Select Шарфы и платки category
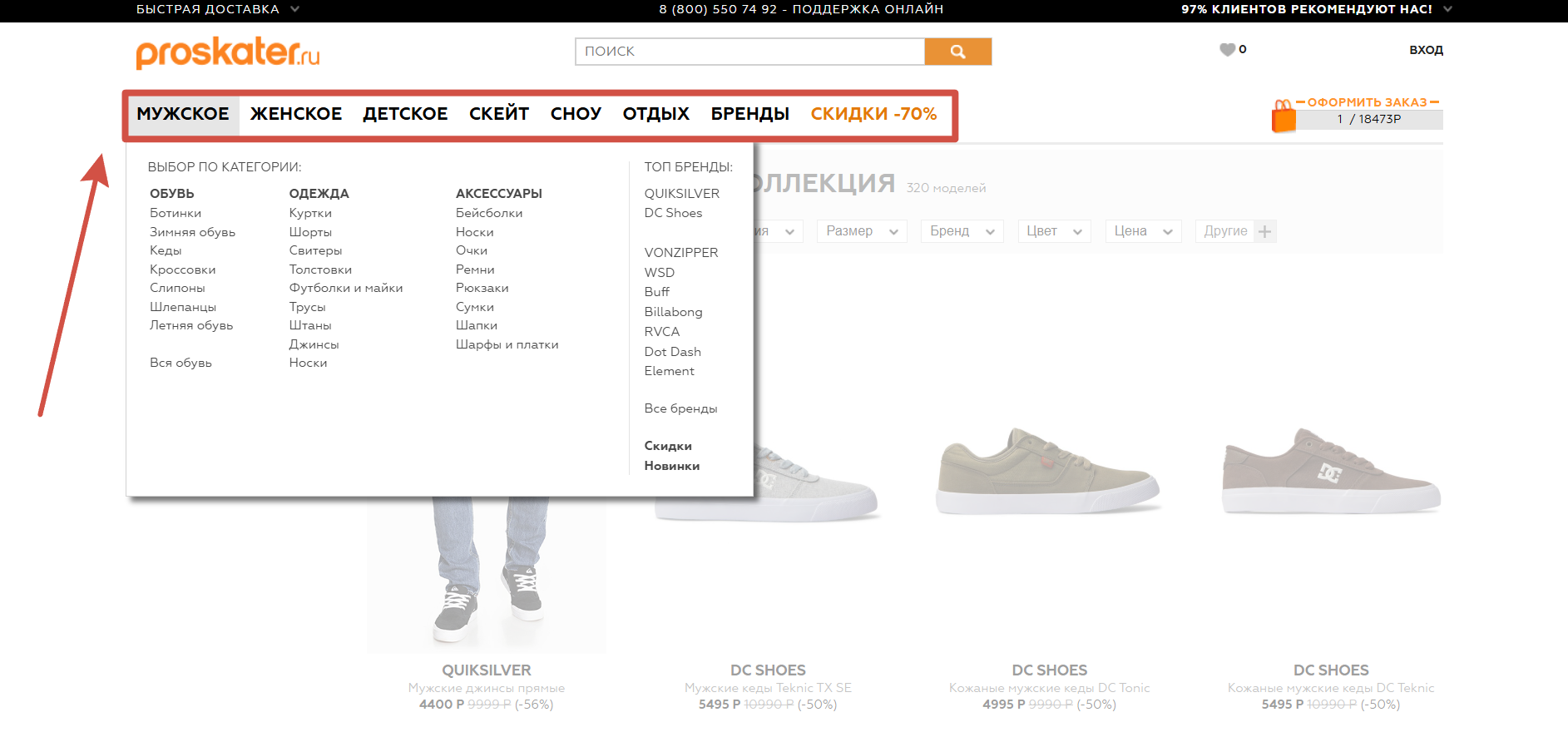Screen dimensions: 1568x732 coord(507,344)
